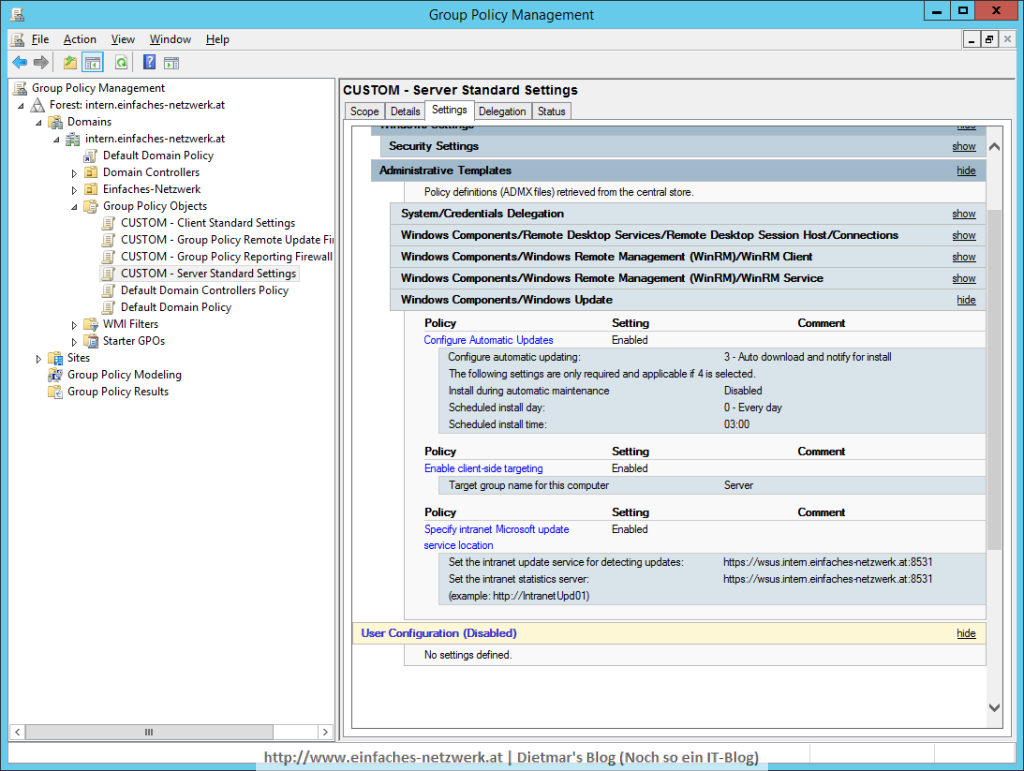Open the Configure Automatic Updates policy link

[x=488, y=340]
